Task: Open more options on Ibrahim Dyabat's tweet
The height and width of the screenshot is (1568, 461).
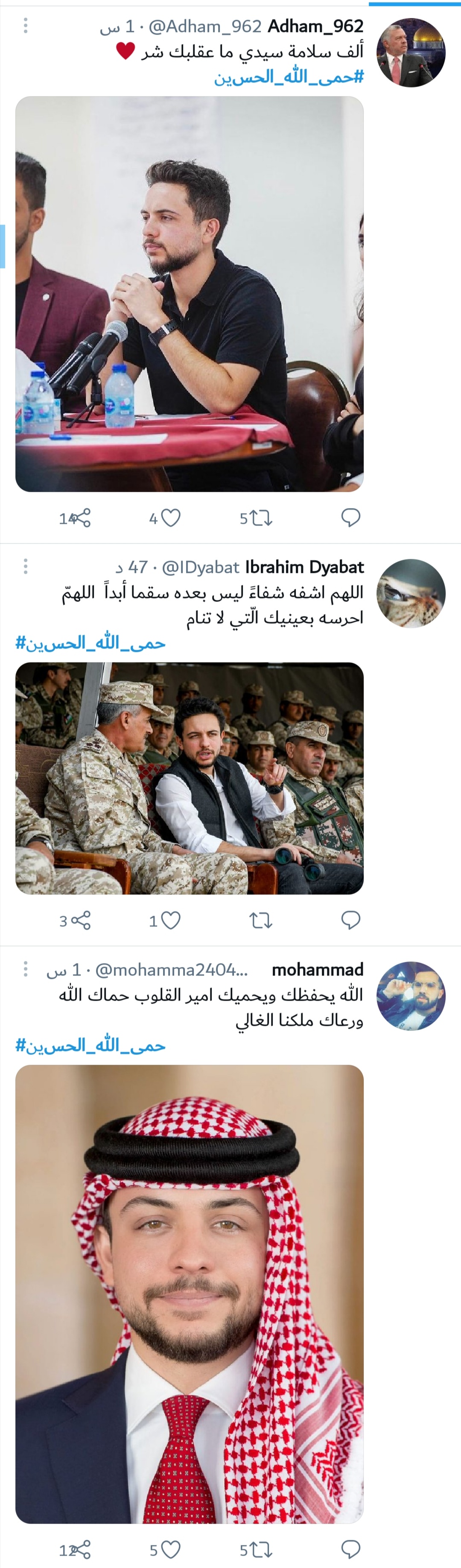Action: pyautogui.click(x=26, y=566)
